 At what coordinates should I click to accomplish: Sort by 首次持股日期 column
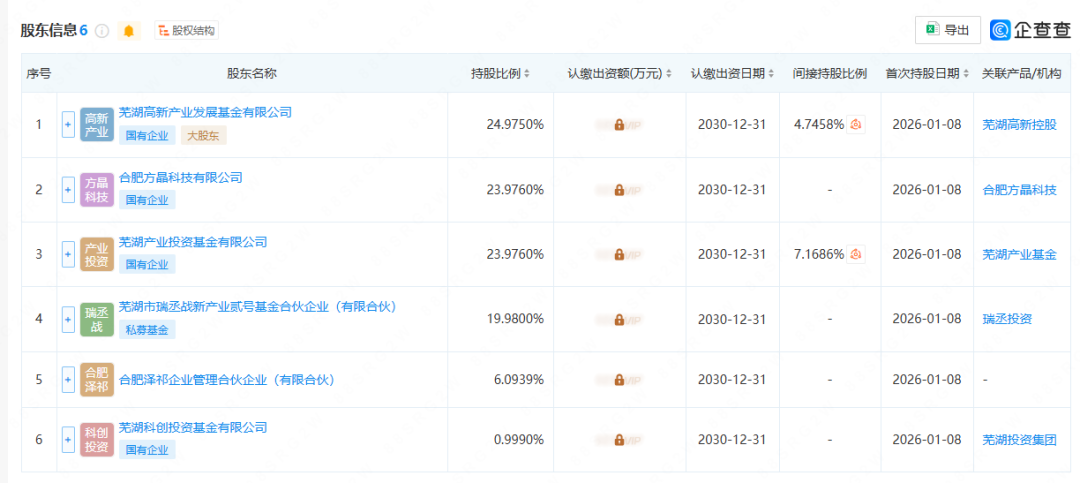(x=927, y=74)
